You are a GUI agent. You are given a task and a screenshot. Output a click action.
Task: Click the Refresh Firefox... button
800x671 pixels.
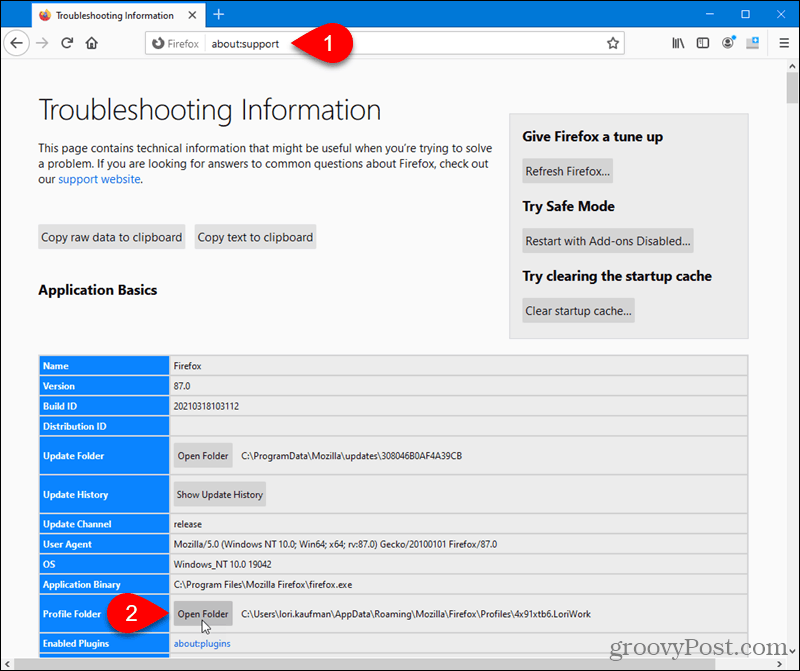tap(567, 171)
